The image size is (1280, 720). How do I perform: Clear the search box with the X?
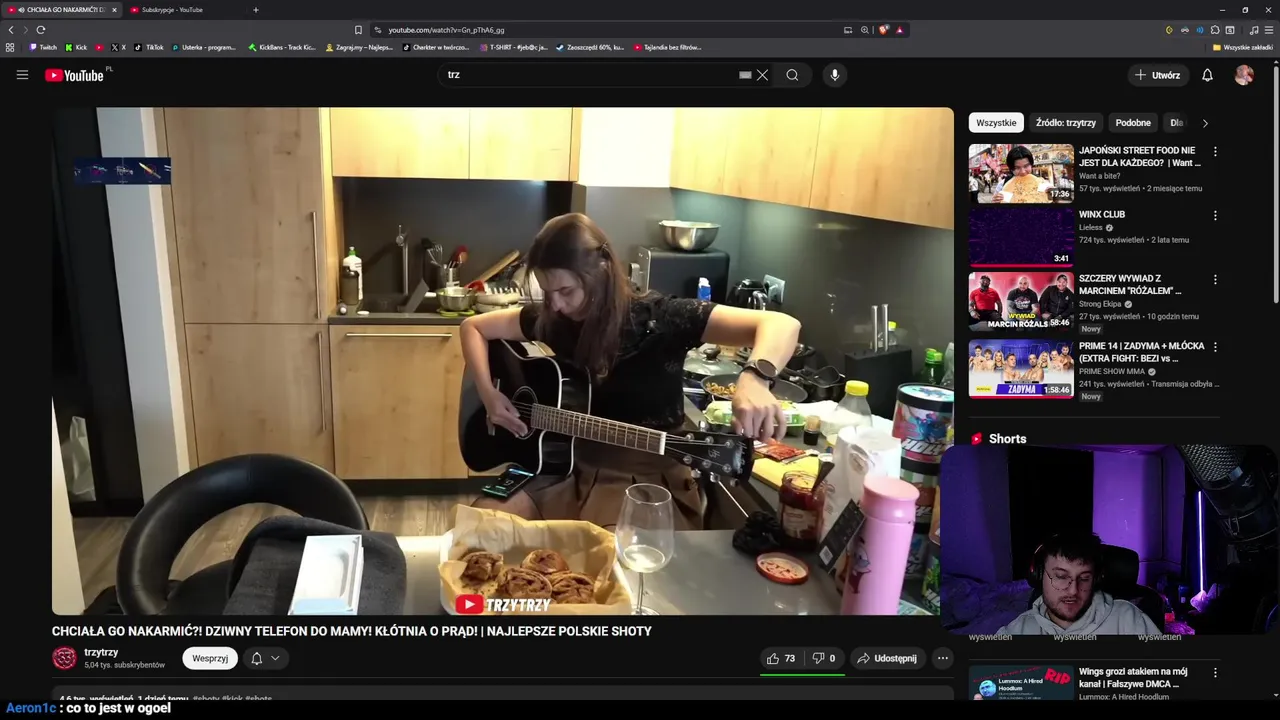[762, 75]
